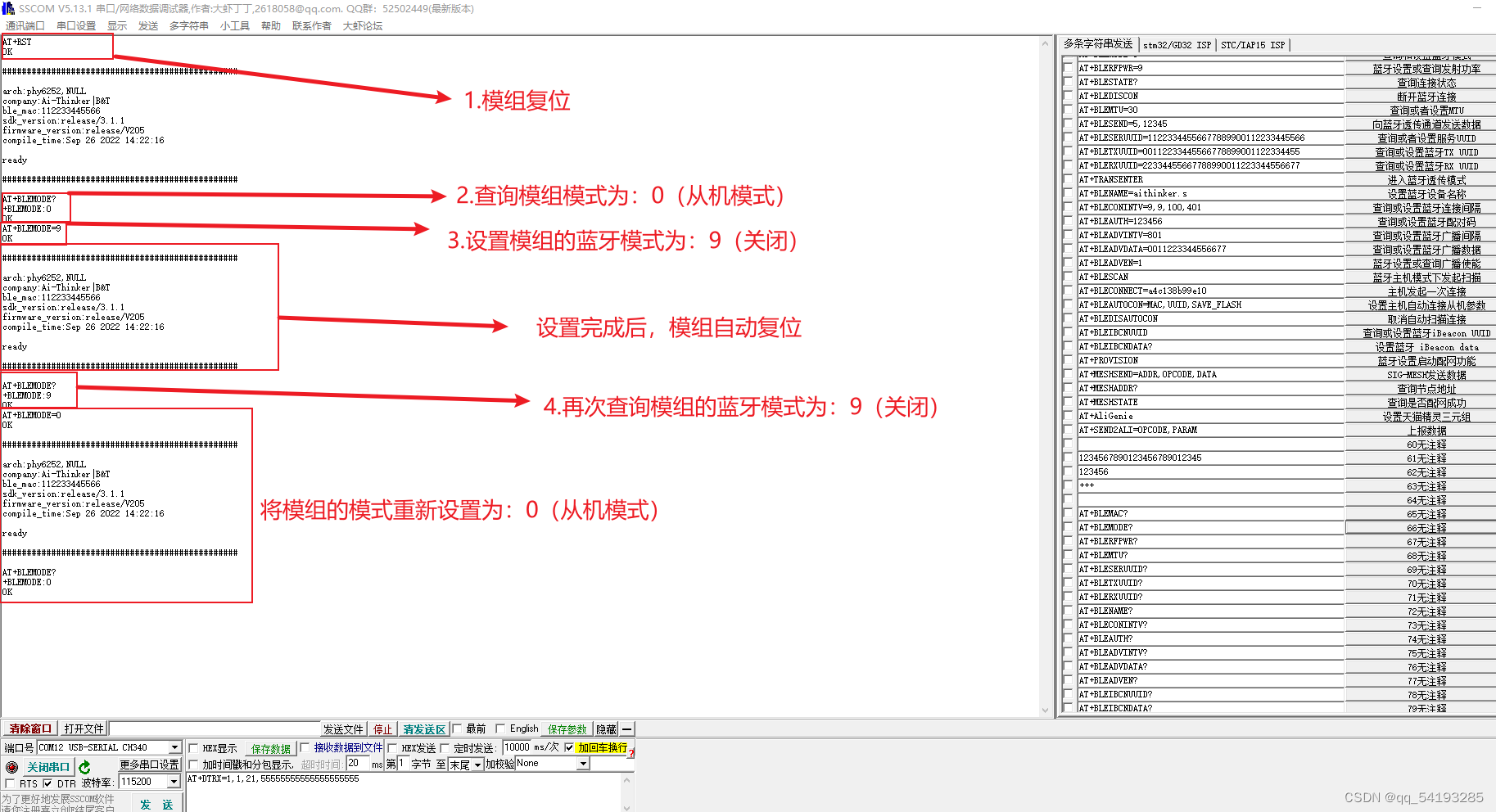Click the 隐藏 button
This screenshot has height=812, width=1496.
[x=606, y=729]
